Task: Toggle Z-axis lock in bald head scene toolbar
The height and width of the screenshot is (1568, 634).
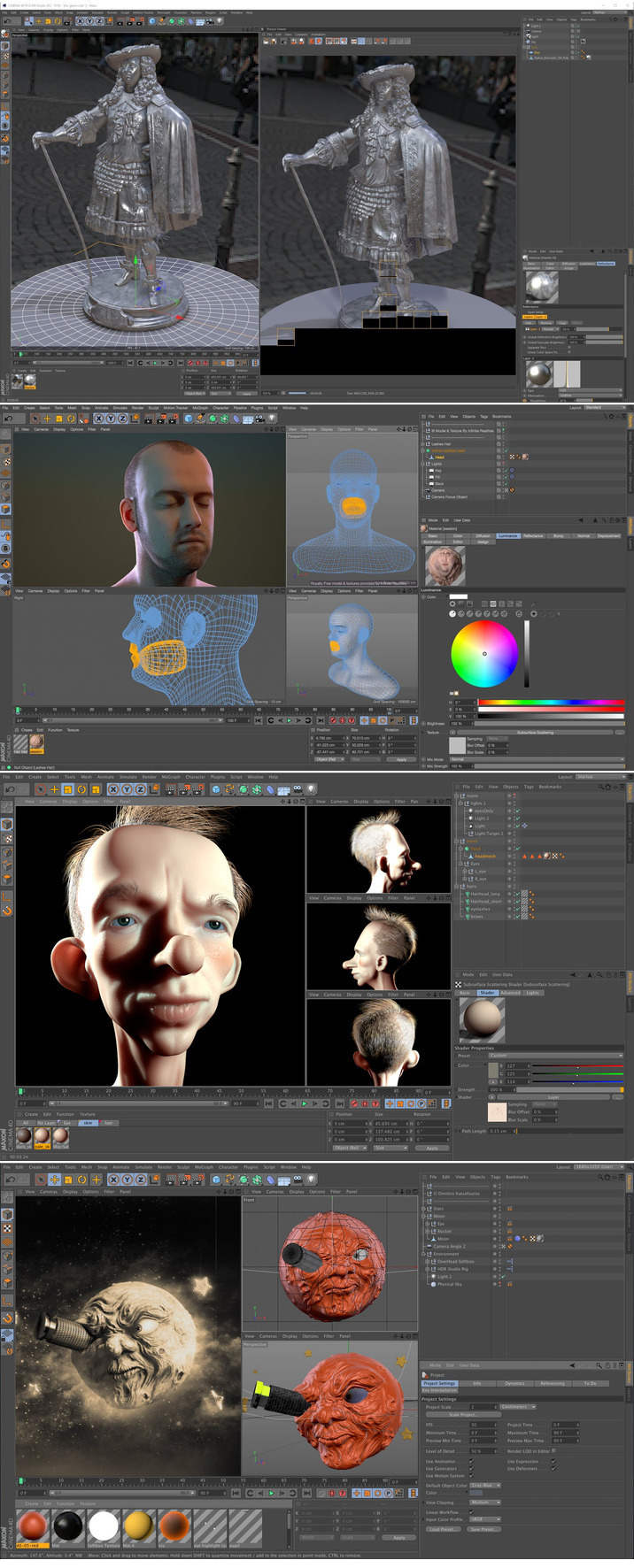Action: tap(122, 418)
